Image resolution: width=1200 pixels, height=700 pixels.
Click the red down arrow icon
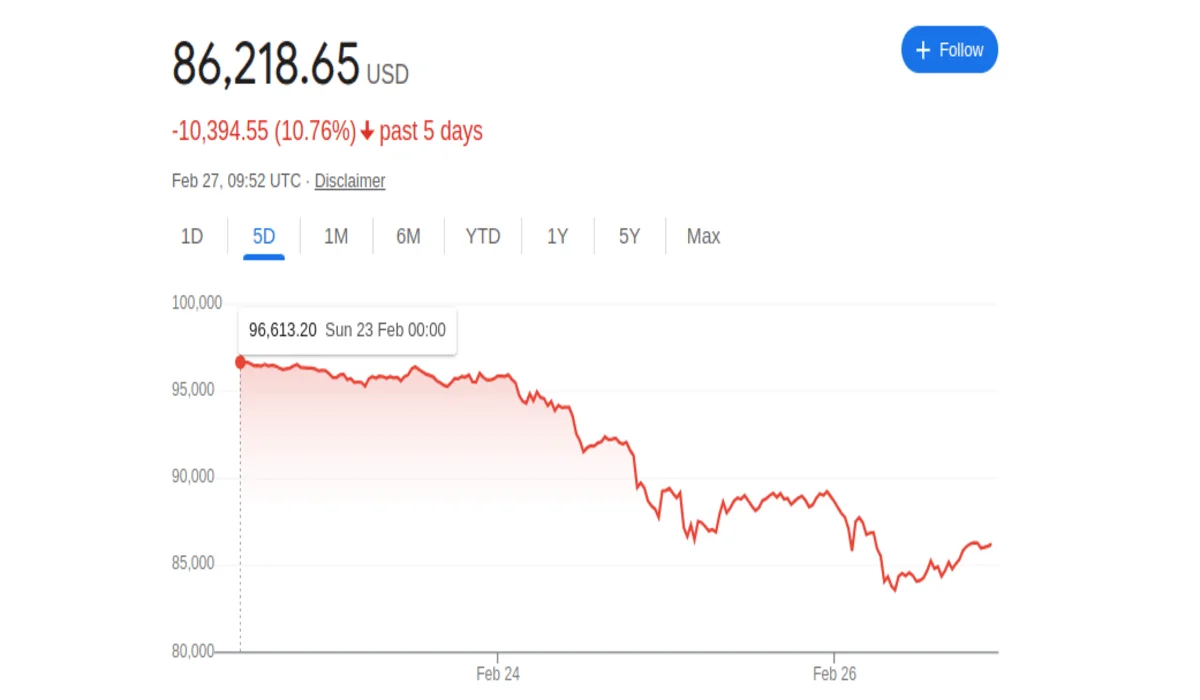pos(367,131)
